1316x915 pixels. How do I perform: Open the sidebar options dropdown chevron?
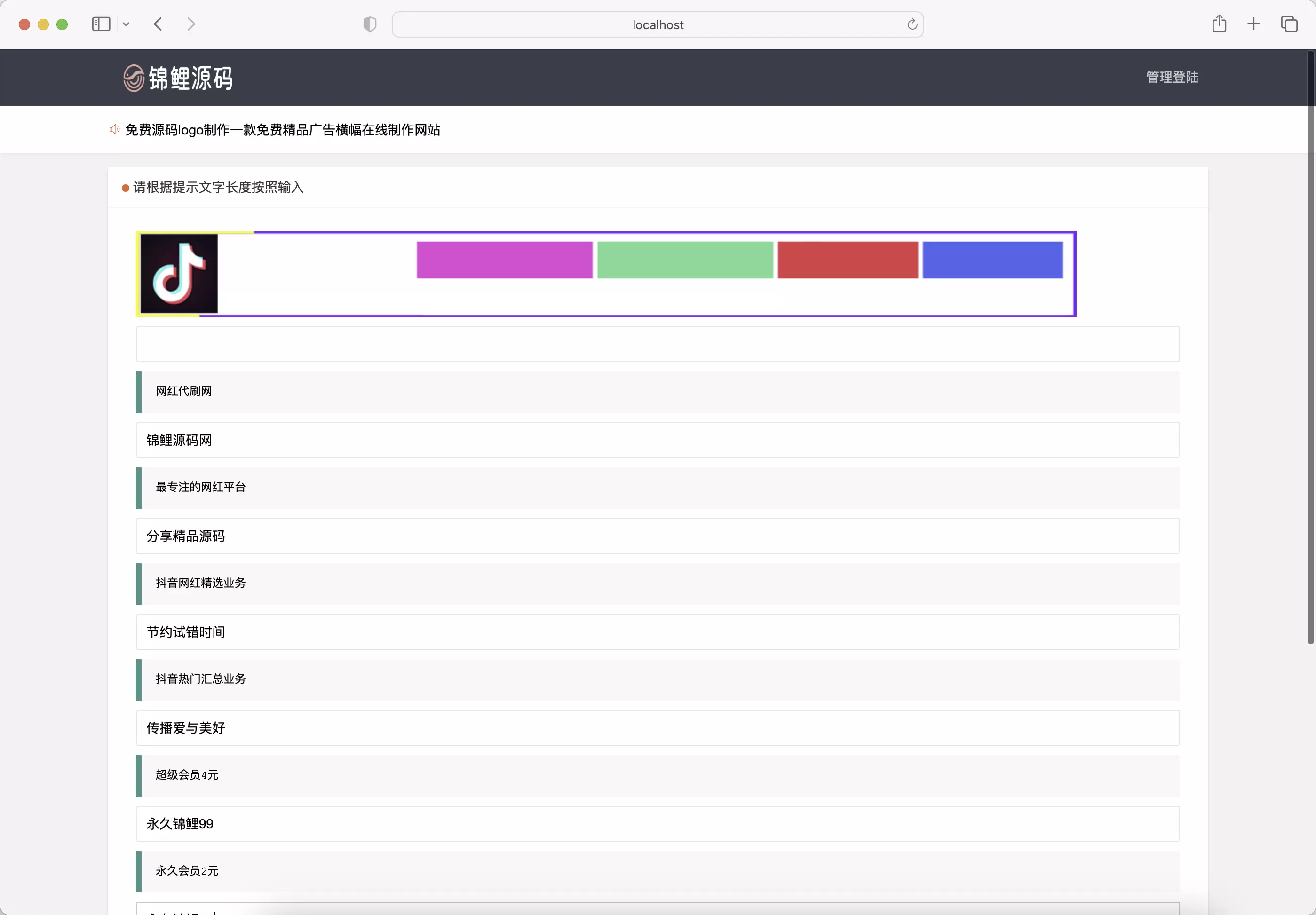click(126, 24)
